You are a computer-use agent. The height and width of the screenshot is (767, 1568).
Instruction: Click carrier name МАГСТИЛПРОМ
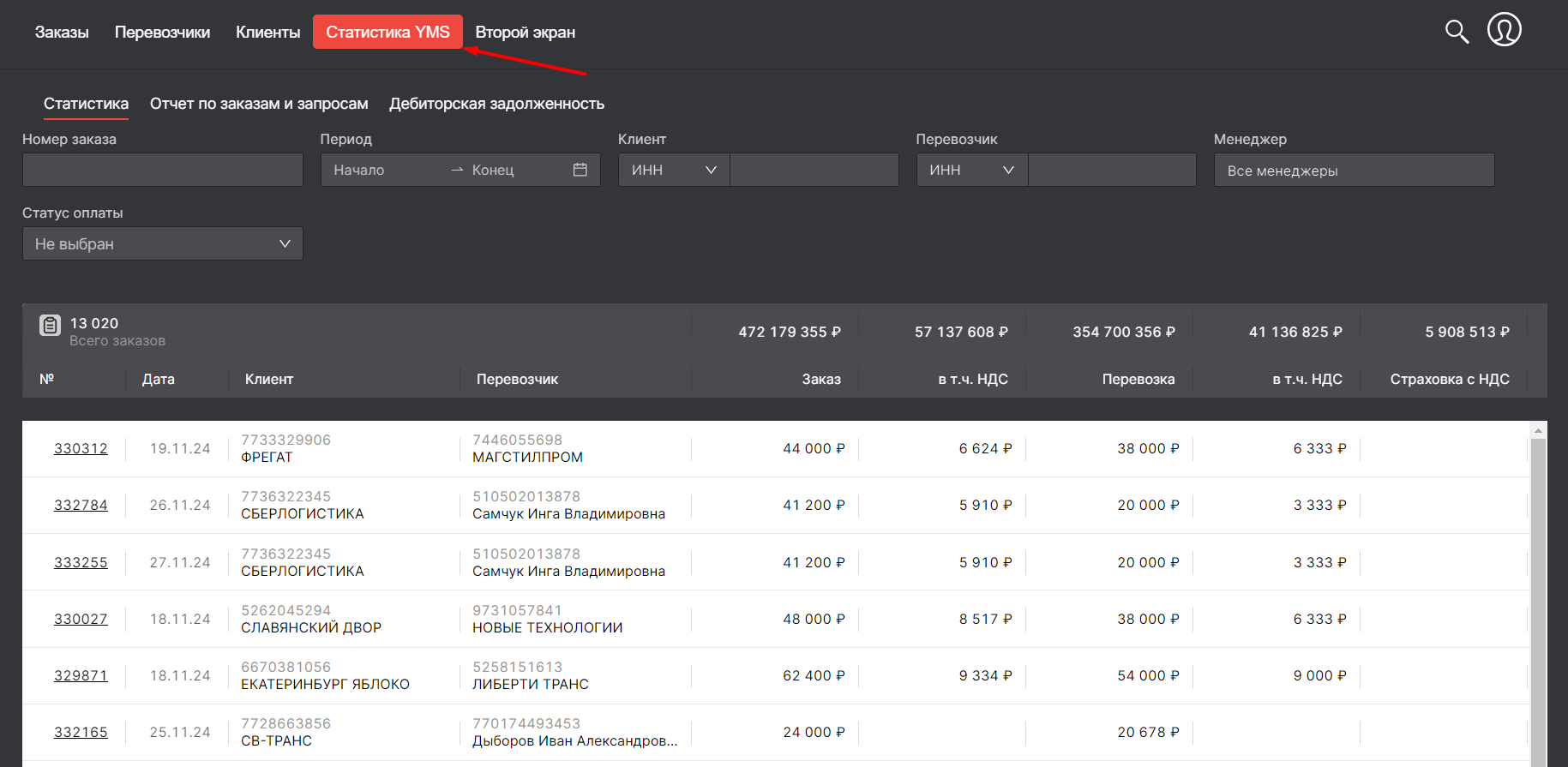(527, 458)
